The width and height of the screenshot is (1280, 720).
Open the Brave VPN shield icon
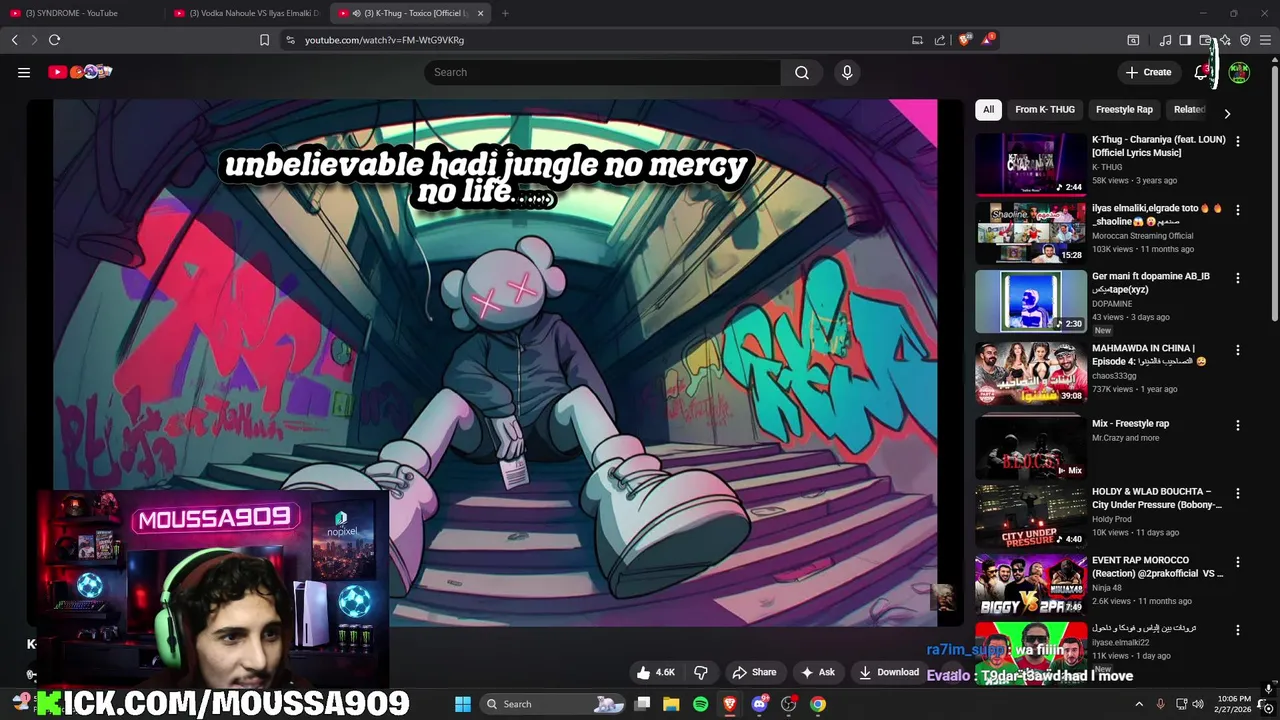coord(1245,40)
